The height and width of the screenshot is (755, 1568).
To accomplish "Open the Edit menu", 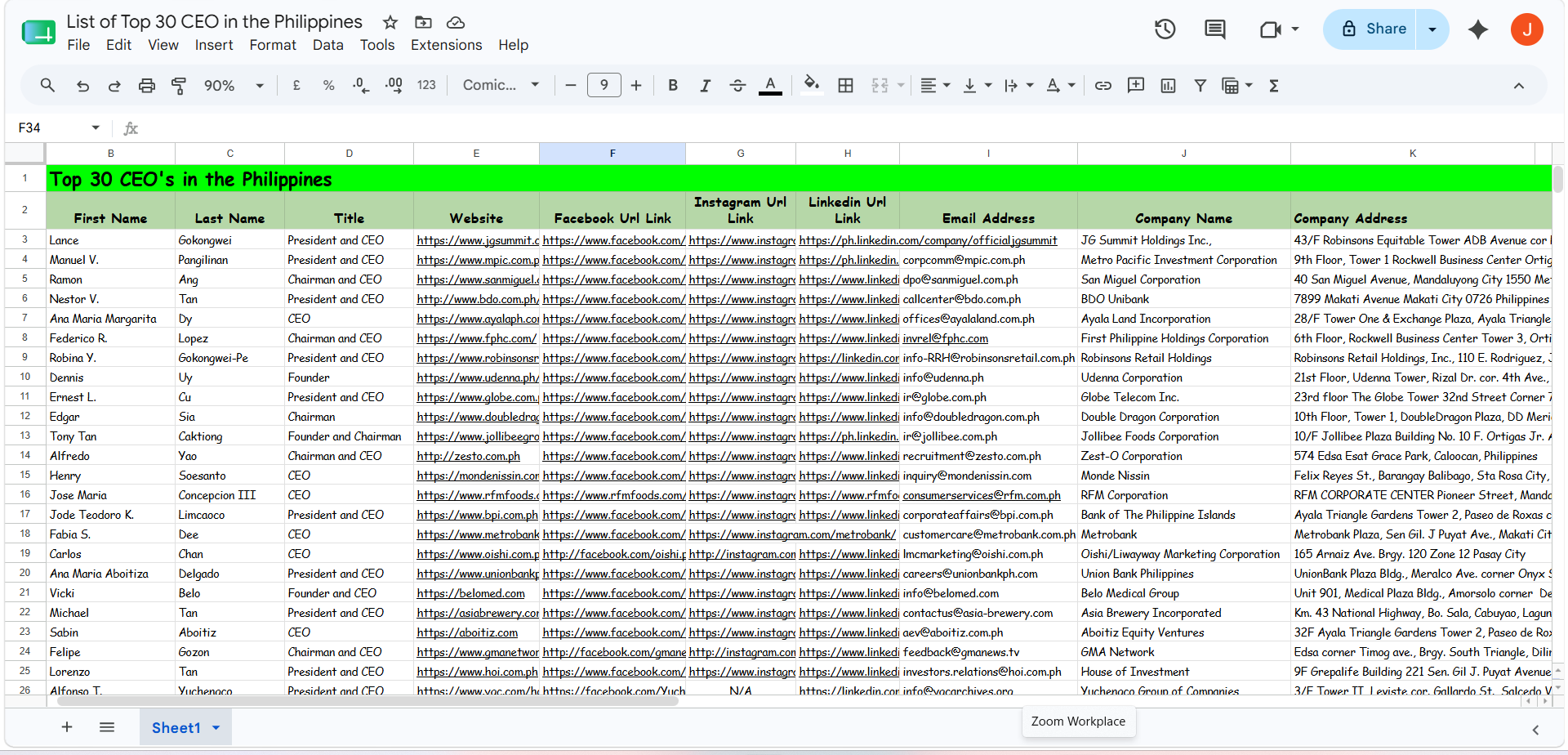I will pyautogui.click(x=118, y=45).
